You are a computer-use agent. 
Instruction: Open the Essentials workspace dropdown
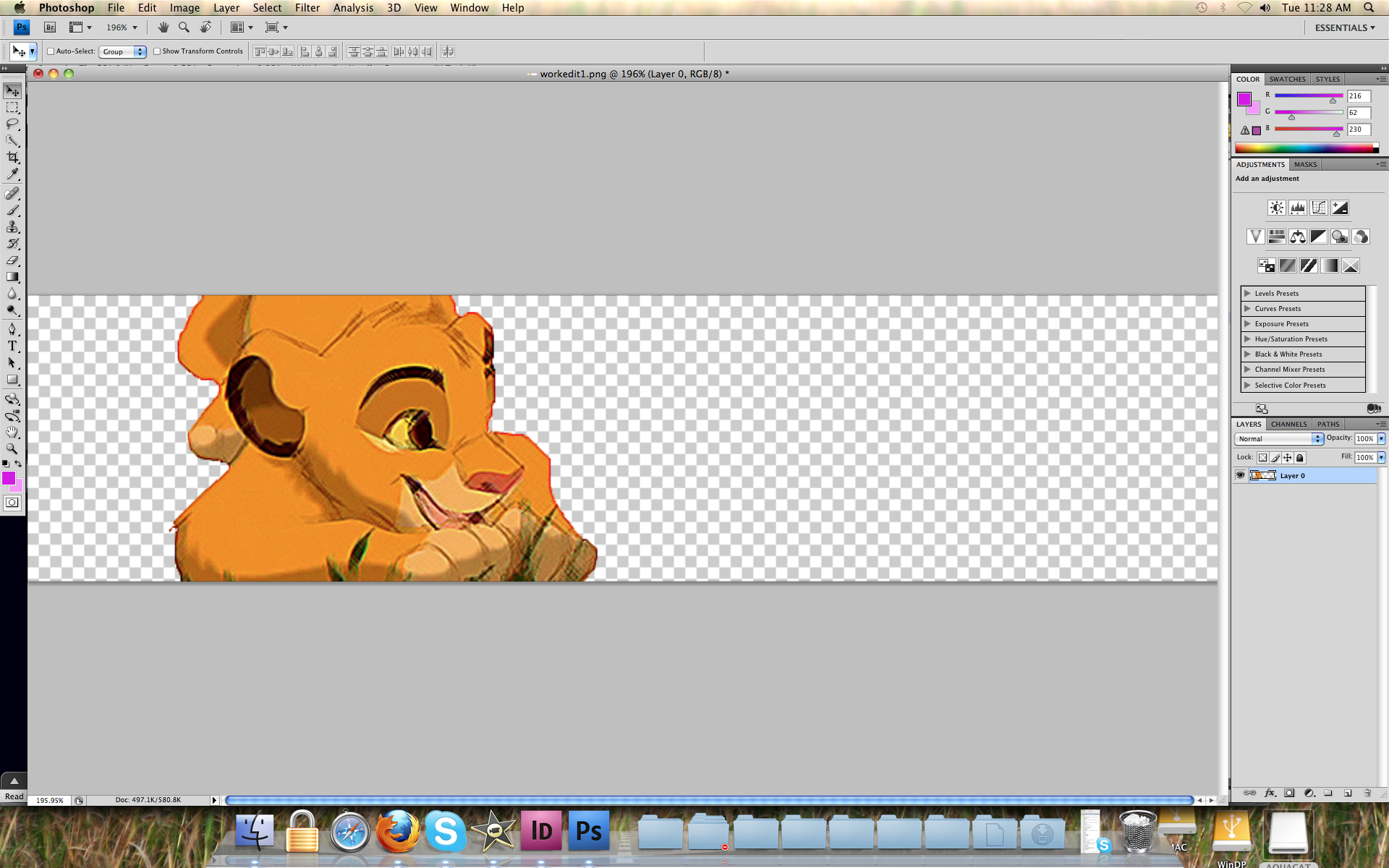[x=1344, y=27]
